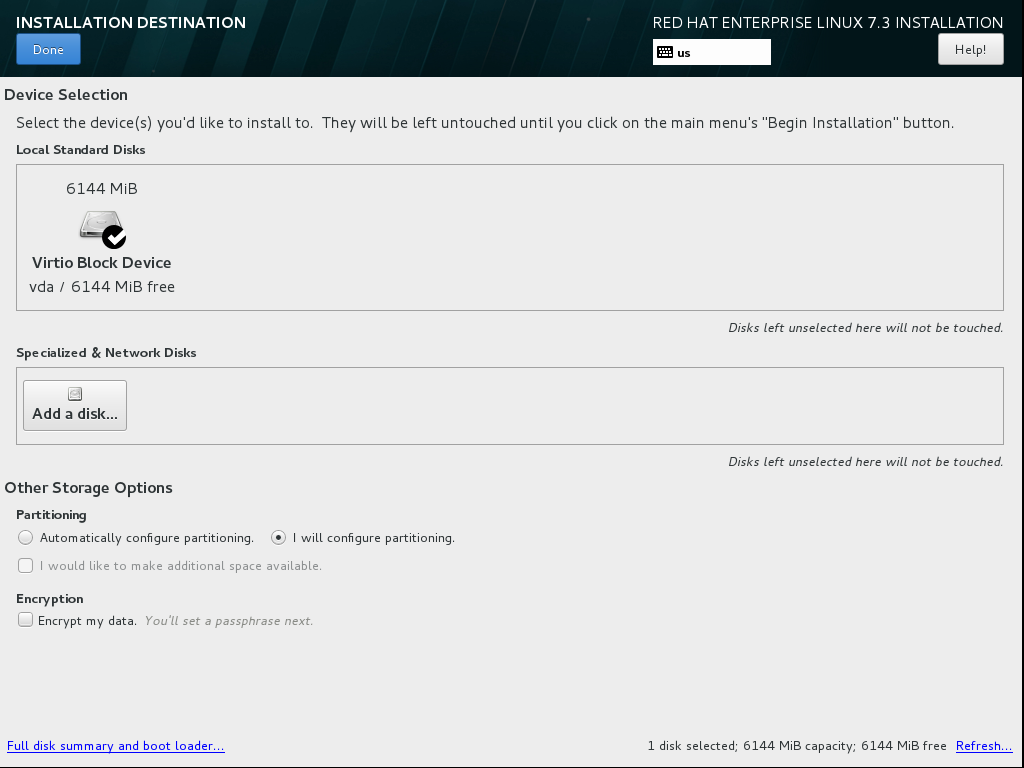
Task: Click the 1 disk selected status text
Action: click(x=797, y=746)
